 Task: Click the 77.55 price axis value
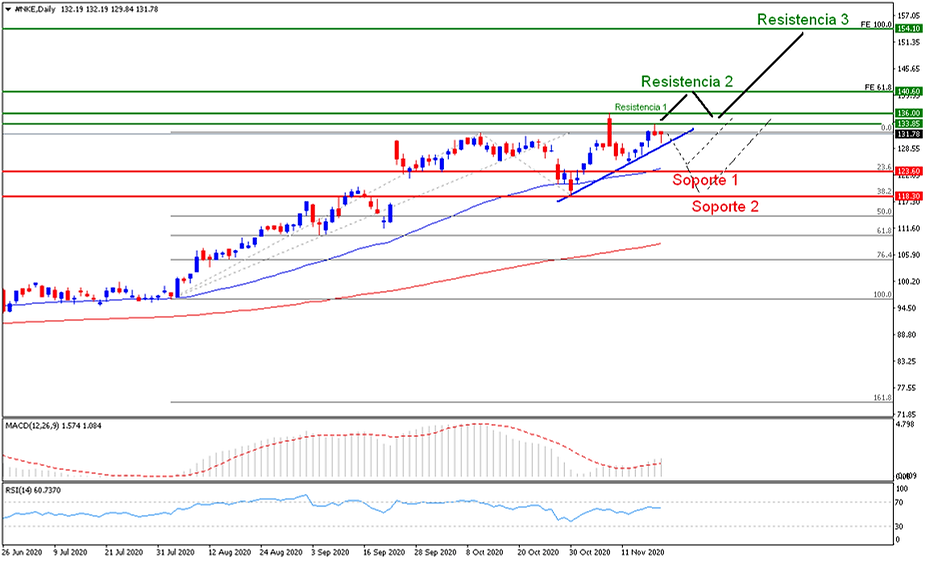(x=906, y=389)
